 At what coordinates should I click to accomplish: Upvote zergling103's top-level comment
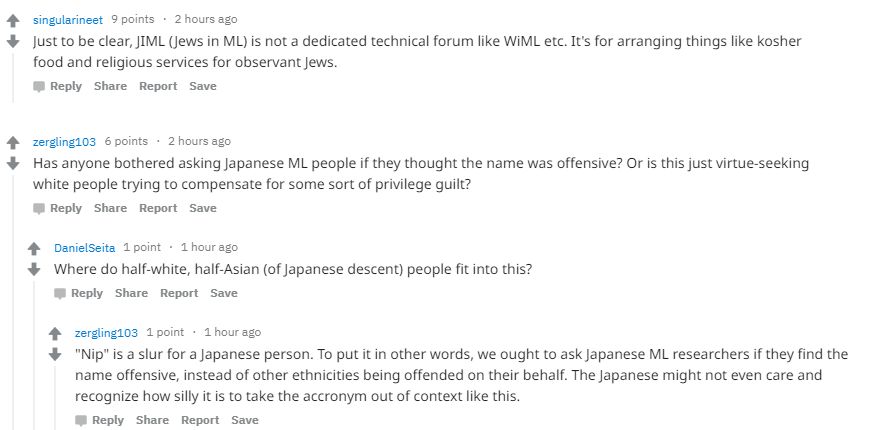13,143
